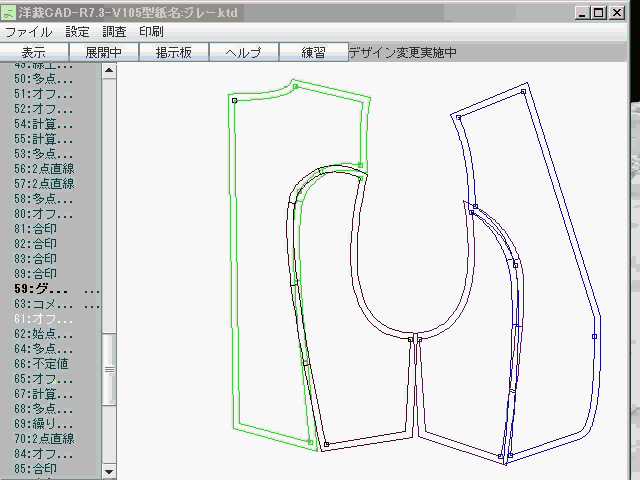Open the 掲示板 button
Image resolution: width=640 pixels, height=480 pixels.
click(173, 52)
